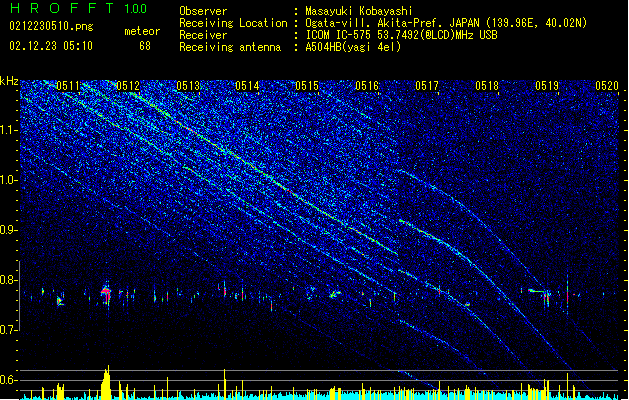
Task: Click the 0.6 kHz axis label
Action: [x=9, y=380]
